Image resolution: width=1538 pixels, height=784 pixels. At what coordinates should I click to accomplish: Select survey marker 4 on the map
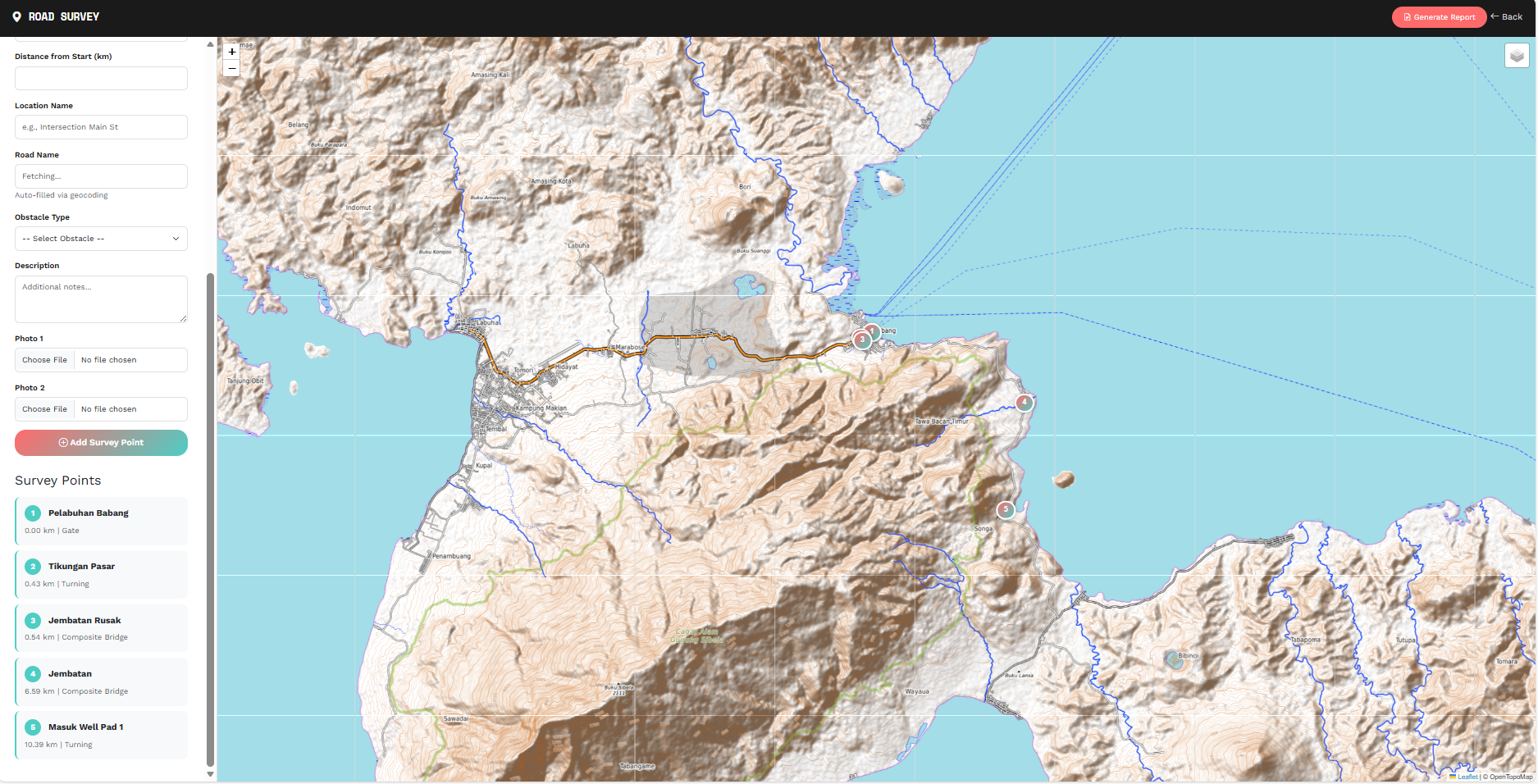coord(1024,403)
